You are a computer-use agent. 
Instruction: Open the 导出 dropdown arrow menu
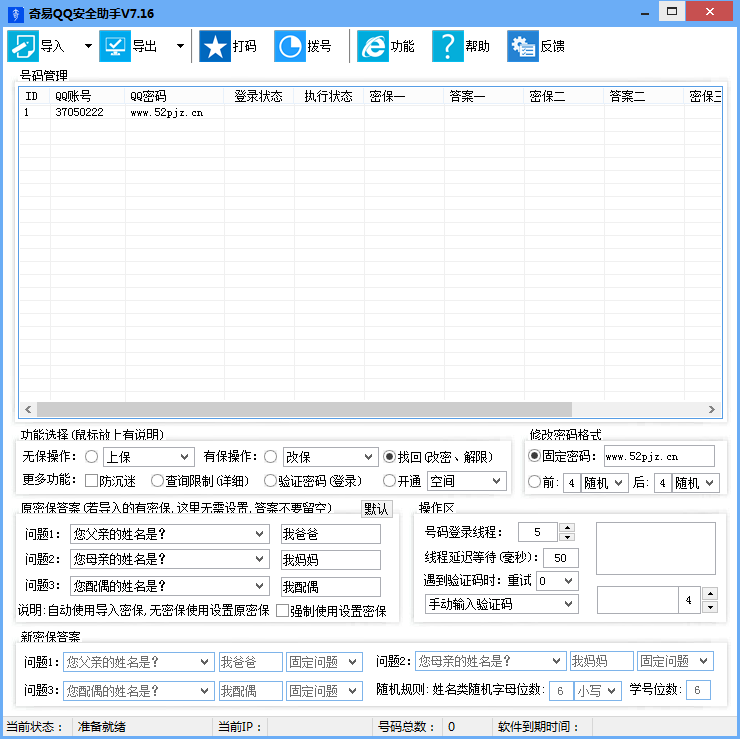click(x=180, y=46)
